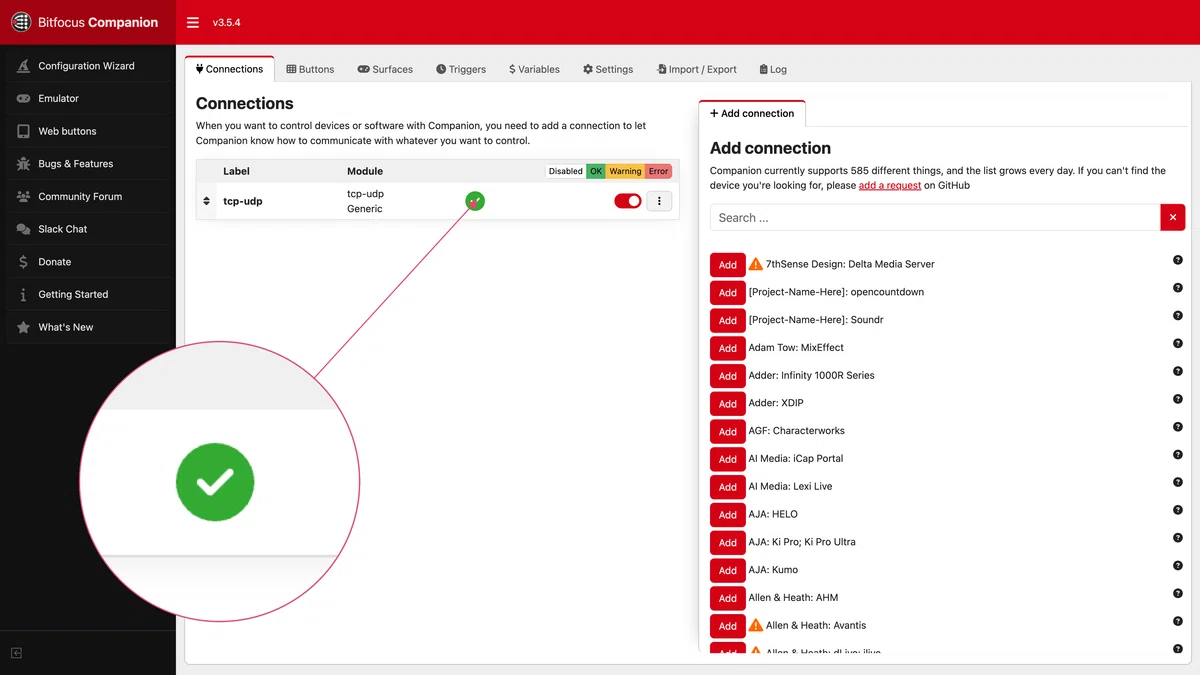
Task: Add 7thSense Design Delta Media Server
Action: coord(727,265)
